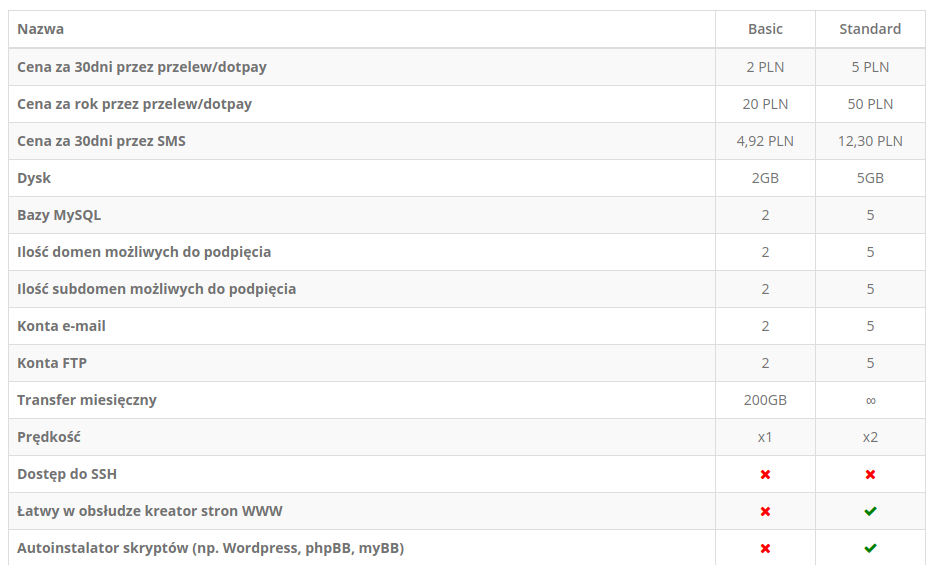Click the green check for Standard WWW kreator
The image size is (926, 565).
point(870,511)
